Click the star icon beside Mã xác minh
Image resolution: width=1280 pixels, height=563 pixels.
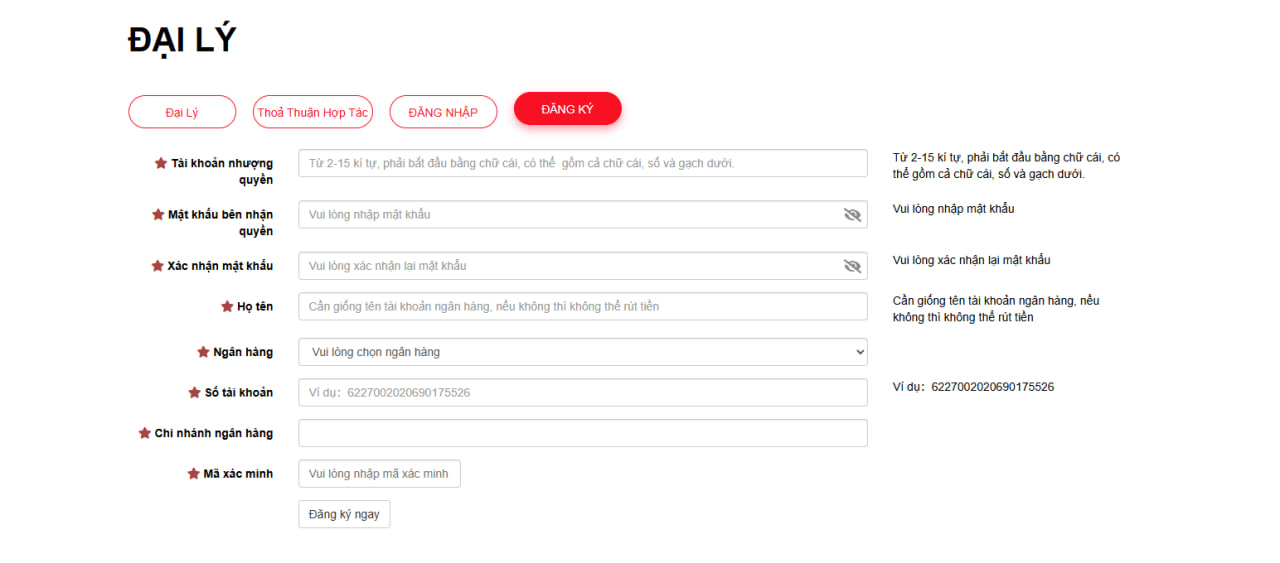[194, 473]
